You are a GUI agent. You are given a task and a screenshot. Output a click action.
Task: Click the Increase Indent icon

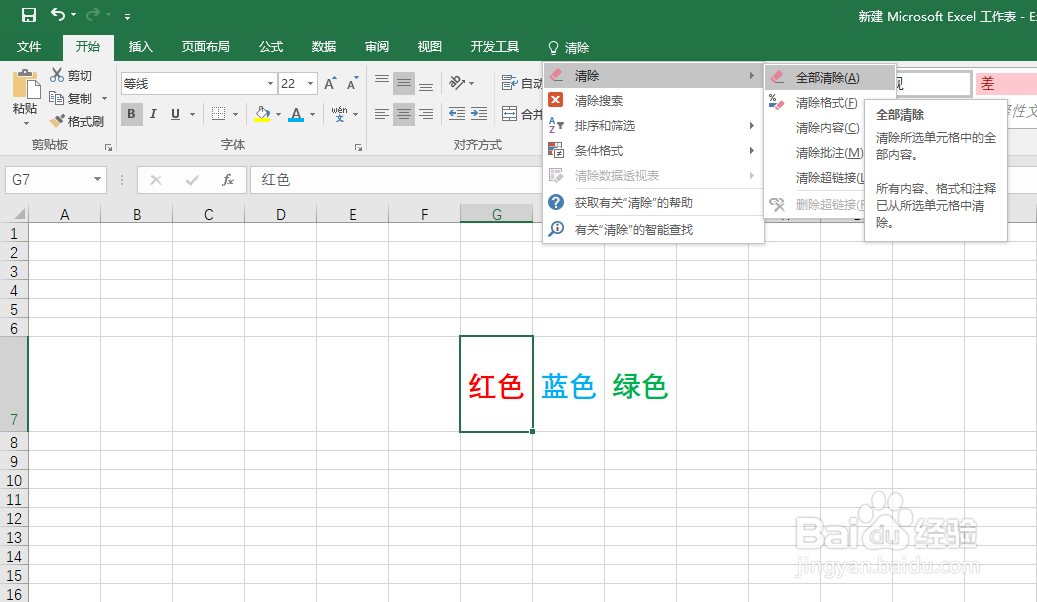coord(479,114)
